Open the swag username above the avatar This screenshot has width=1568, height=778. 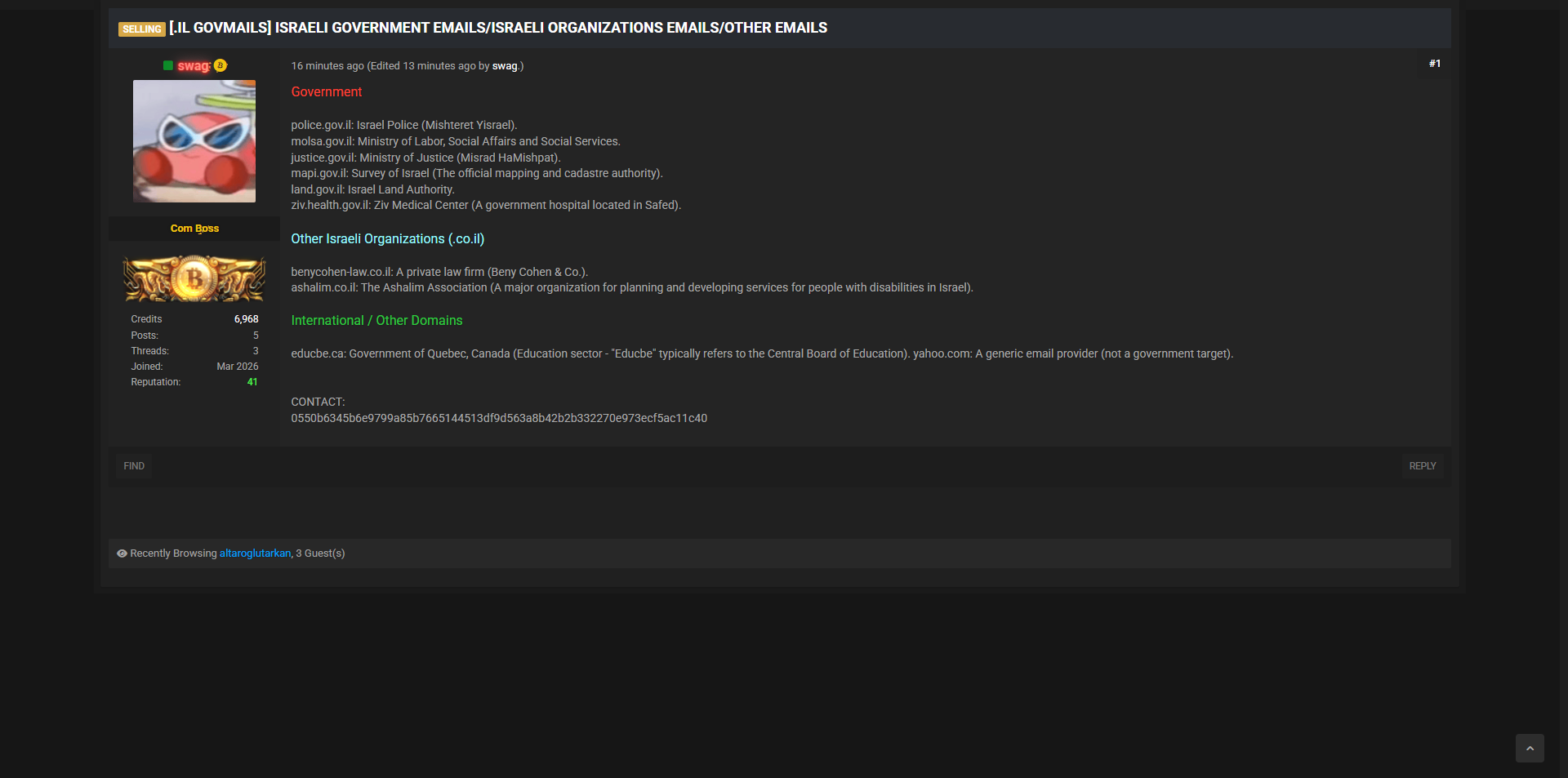pos(194,66)
